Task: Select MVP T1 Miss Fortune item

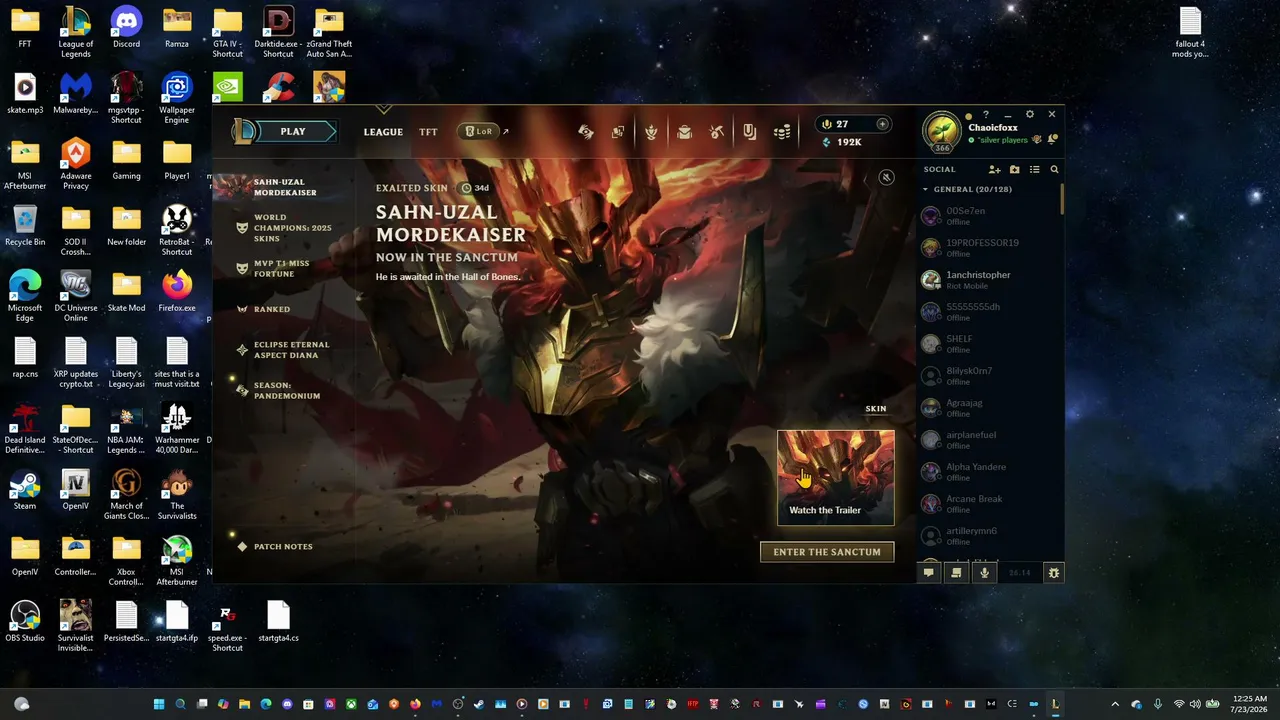Action: coord(280,268)
